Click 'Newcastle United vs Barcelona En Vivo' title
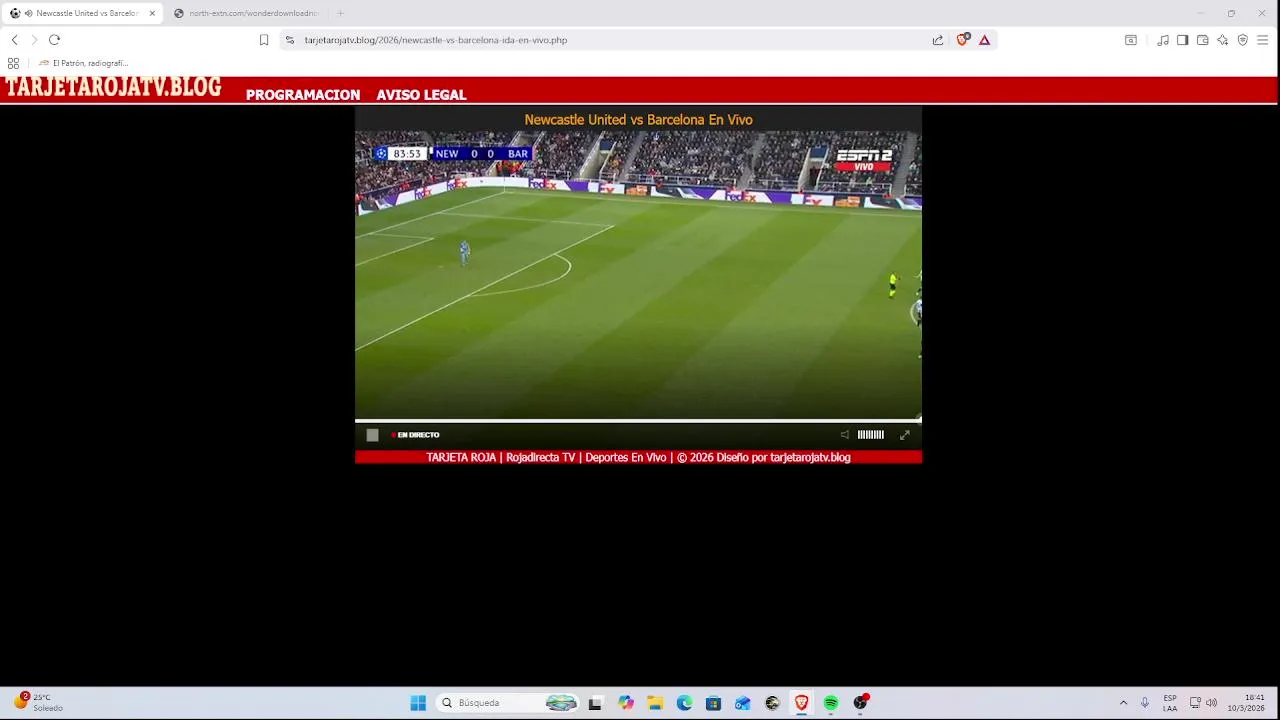1280x720 pixels. point(638,120)
